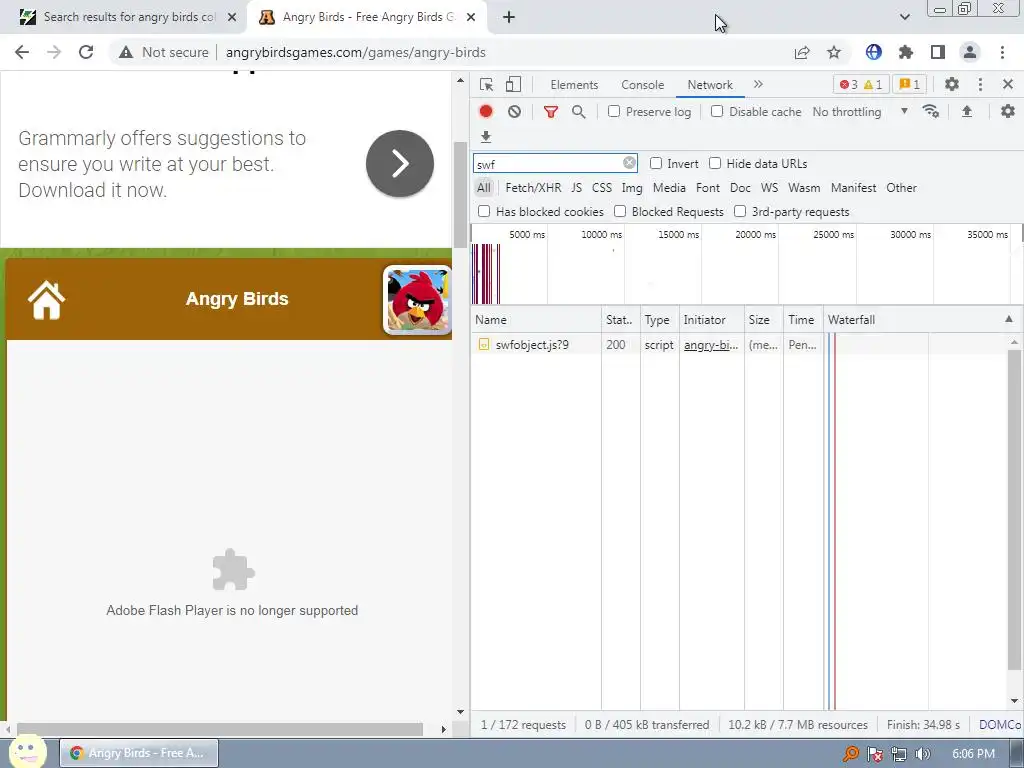Image resolution: width=1024 pixels, height=768 pixels.
Task: Clear the swf filter text
Action: tap(629, 163)
